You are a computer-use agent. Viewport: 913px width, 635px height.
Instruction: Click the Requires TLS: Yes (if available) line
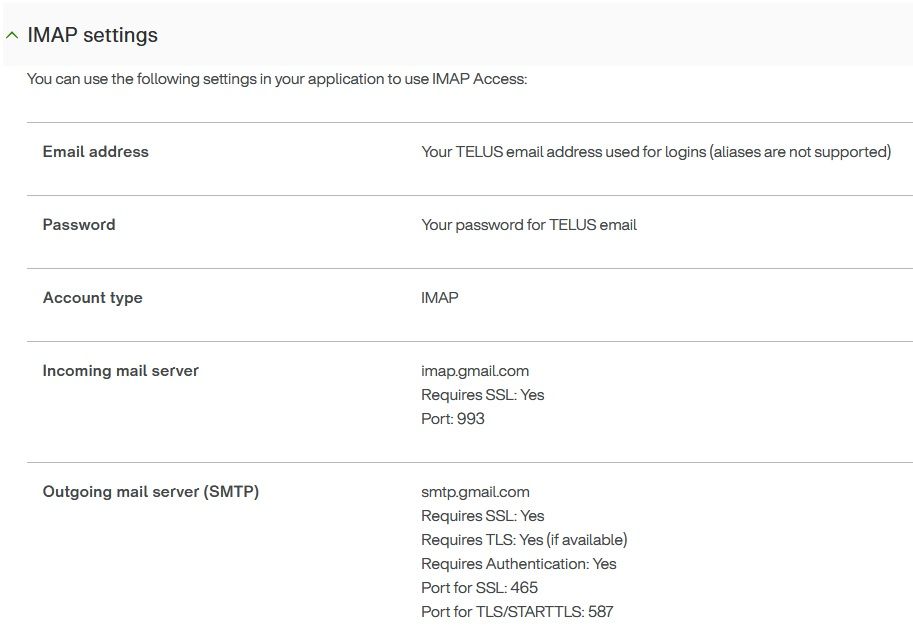pos(524,540)
